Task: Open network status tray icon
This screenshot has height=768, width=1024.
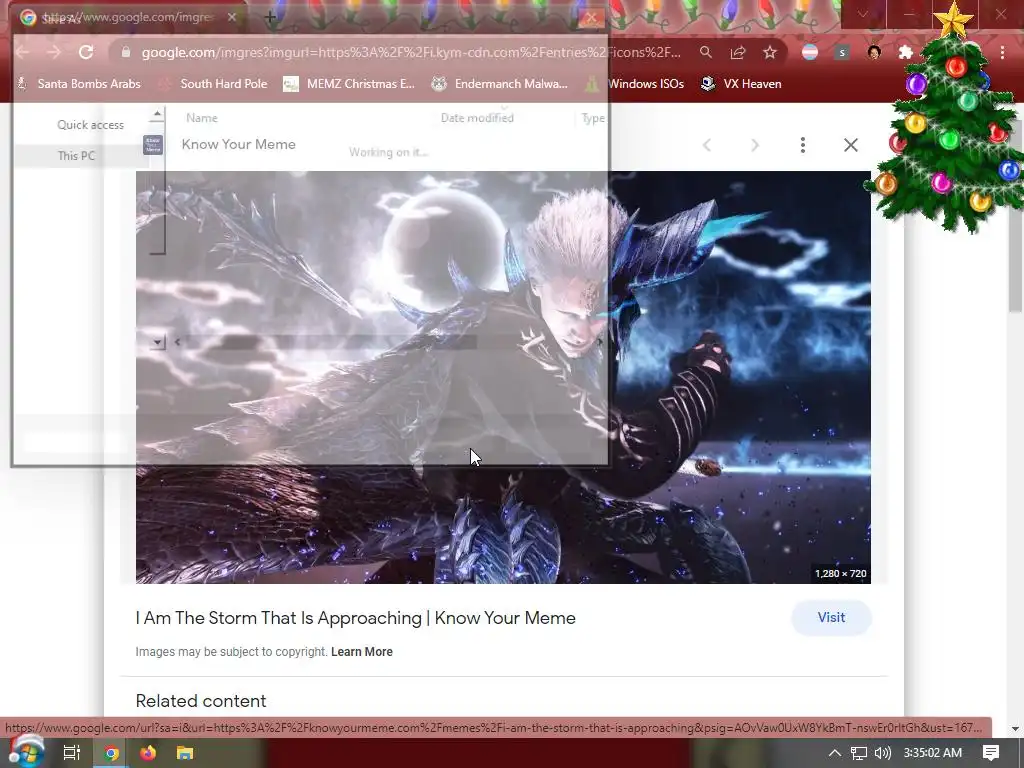Action: 859,753
